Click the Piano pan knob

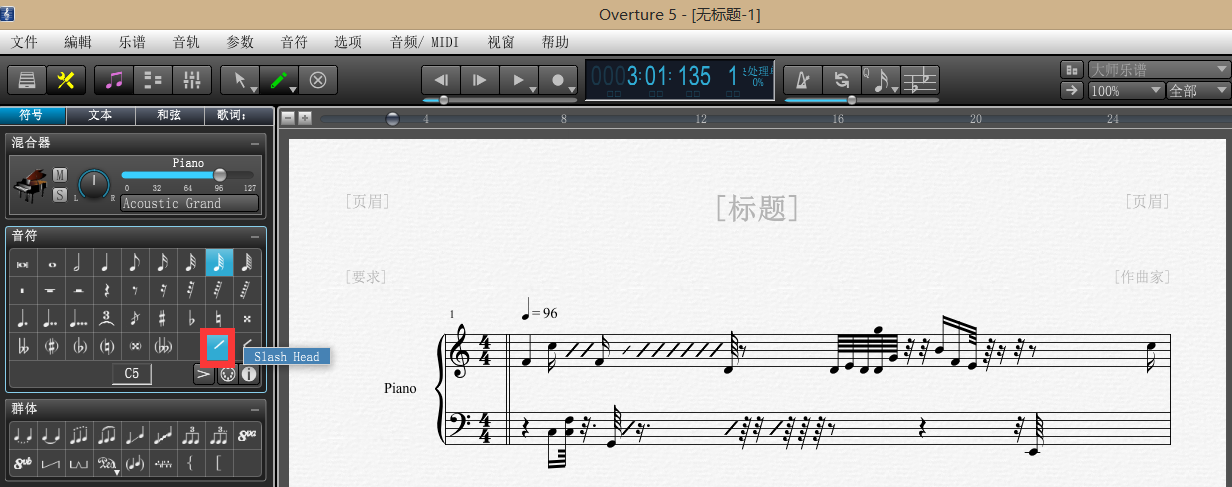point(94,183)
